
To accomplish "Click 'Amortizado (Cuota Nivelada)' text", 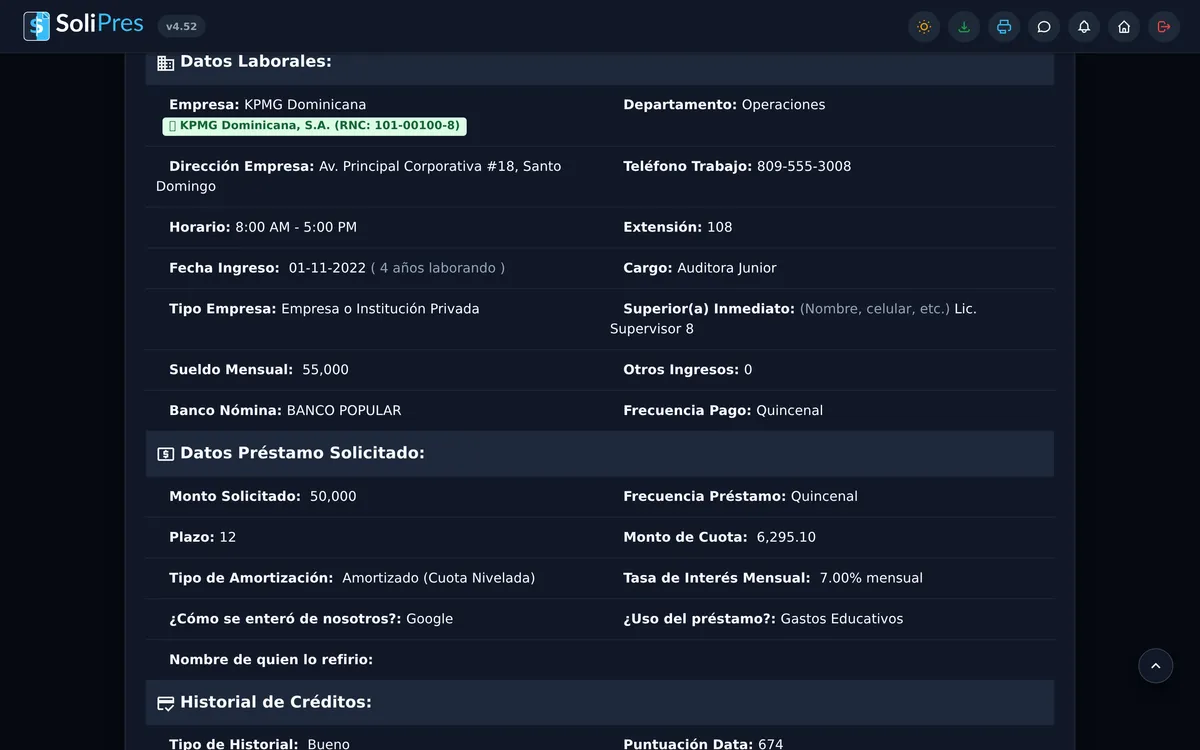I will [x=439, y=579].
